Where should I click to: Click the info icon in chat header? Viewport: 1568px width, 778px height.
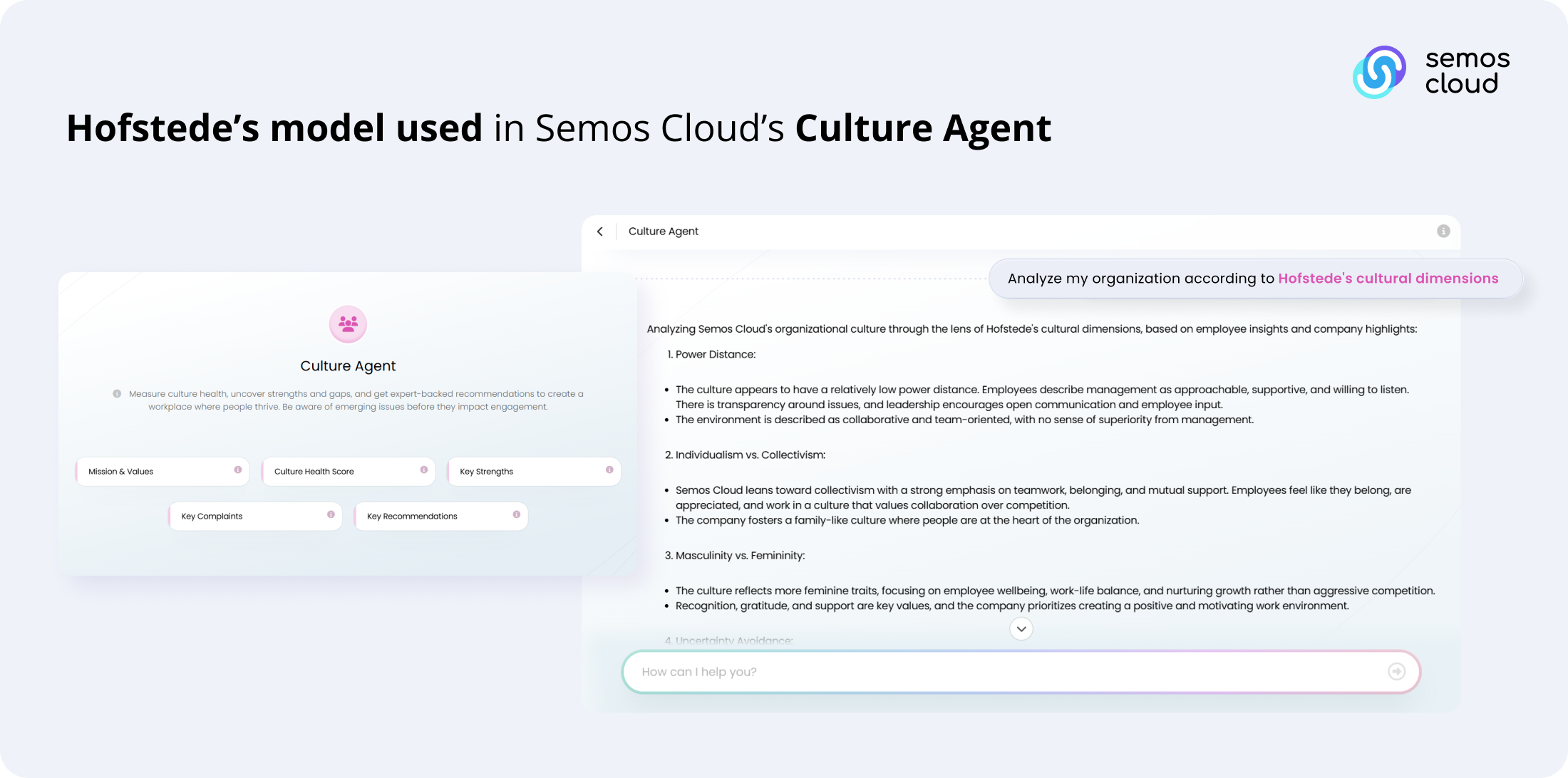tap(1443, 231)
